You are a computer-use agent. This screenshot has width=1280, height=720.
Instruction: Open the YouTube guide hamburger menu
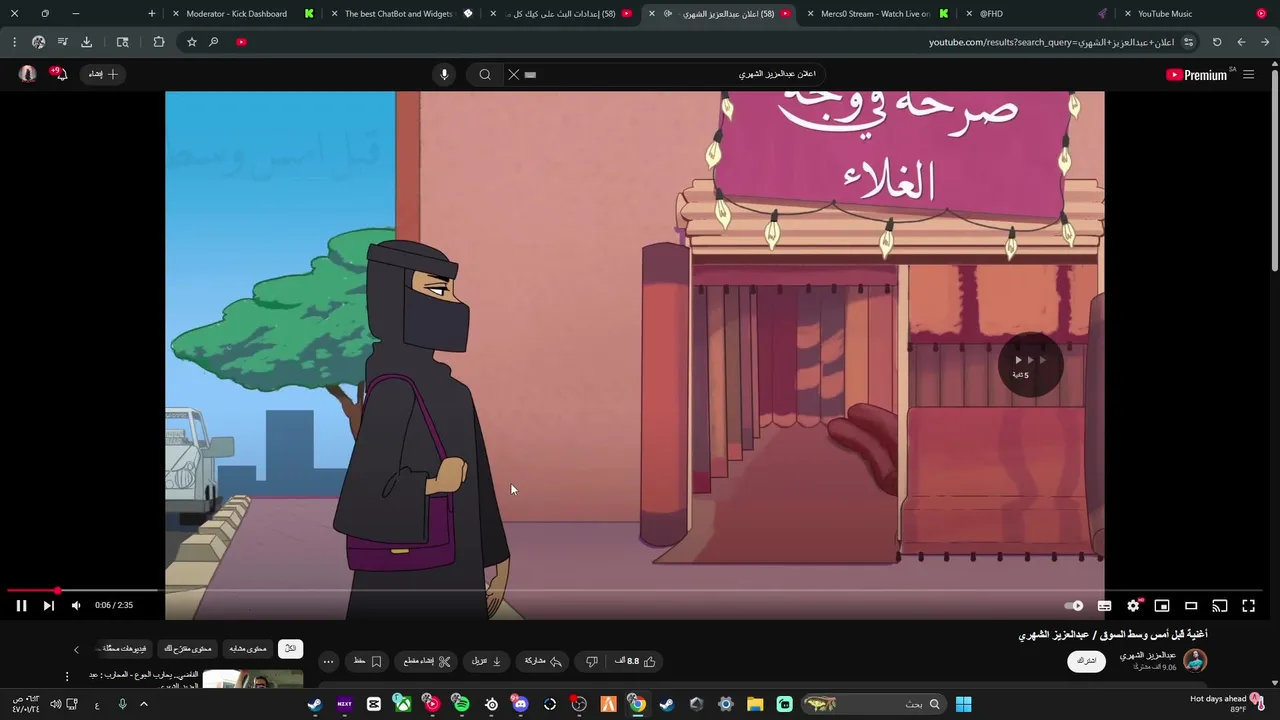(x=1248, y=74)
